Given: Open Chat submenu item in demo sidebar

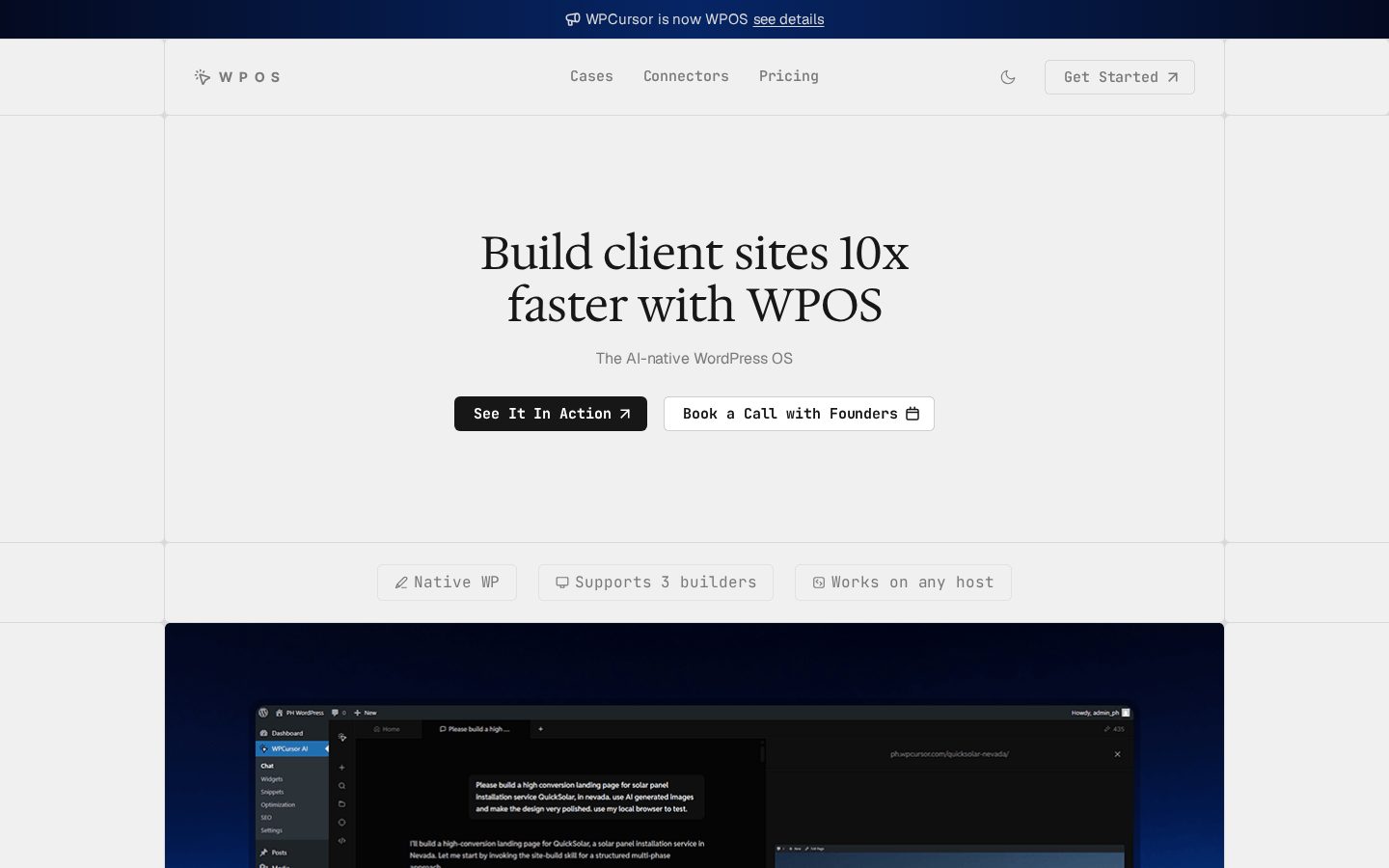Looking at the screenshot, I should (x=267, y=766).
